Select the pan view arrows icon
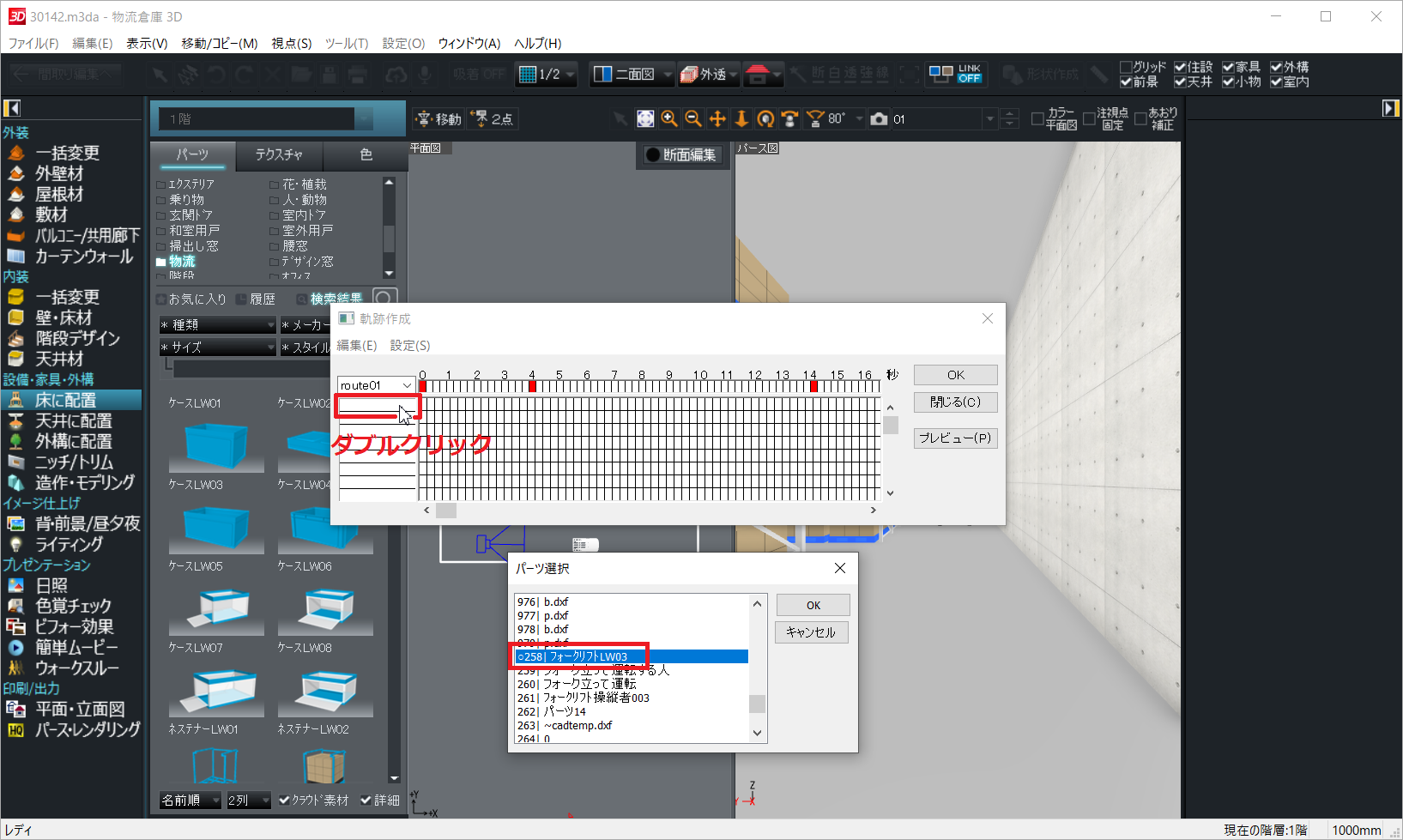Viewport: 1403px width, 840px height. [x=717, y=119]
